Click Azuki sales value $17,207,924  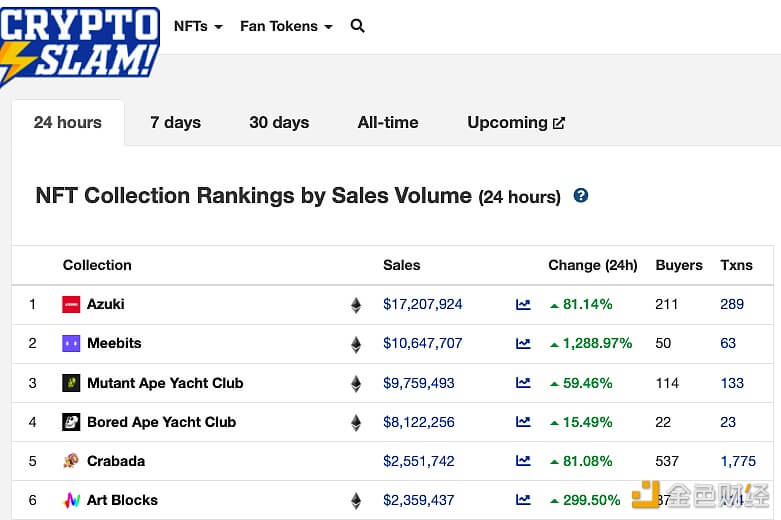coord(422,304)
